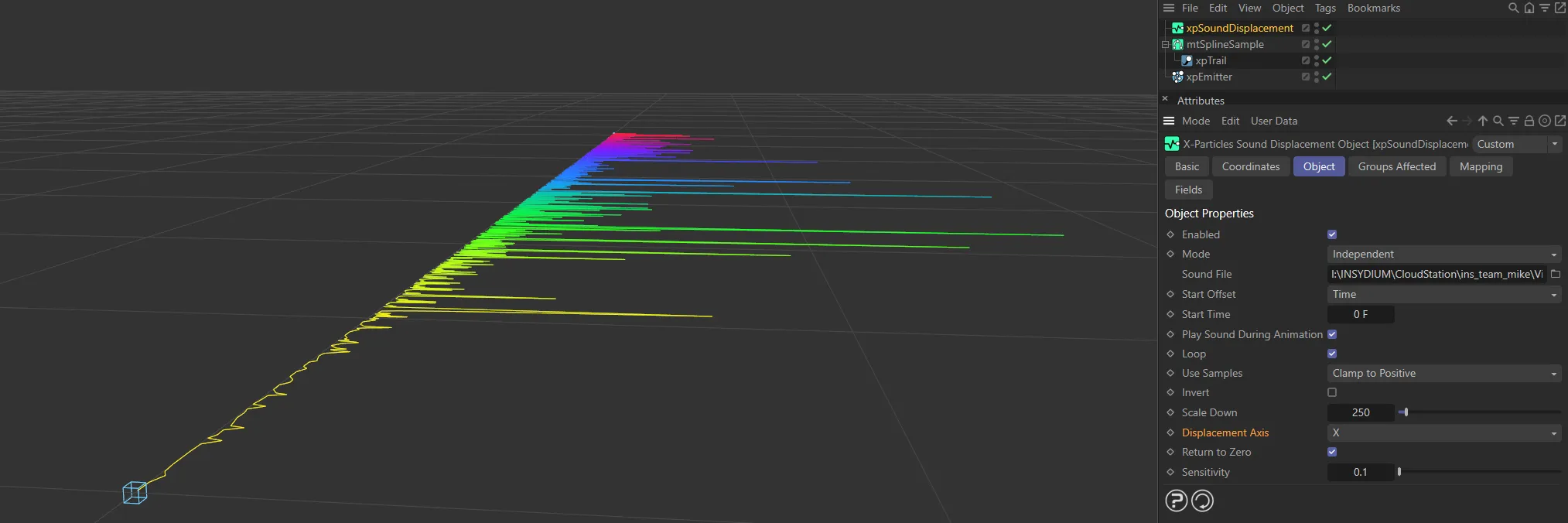Select the xpSoundDisplacement object icon
1568x523 pixels.
(x=1177, y=28)
